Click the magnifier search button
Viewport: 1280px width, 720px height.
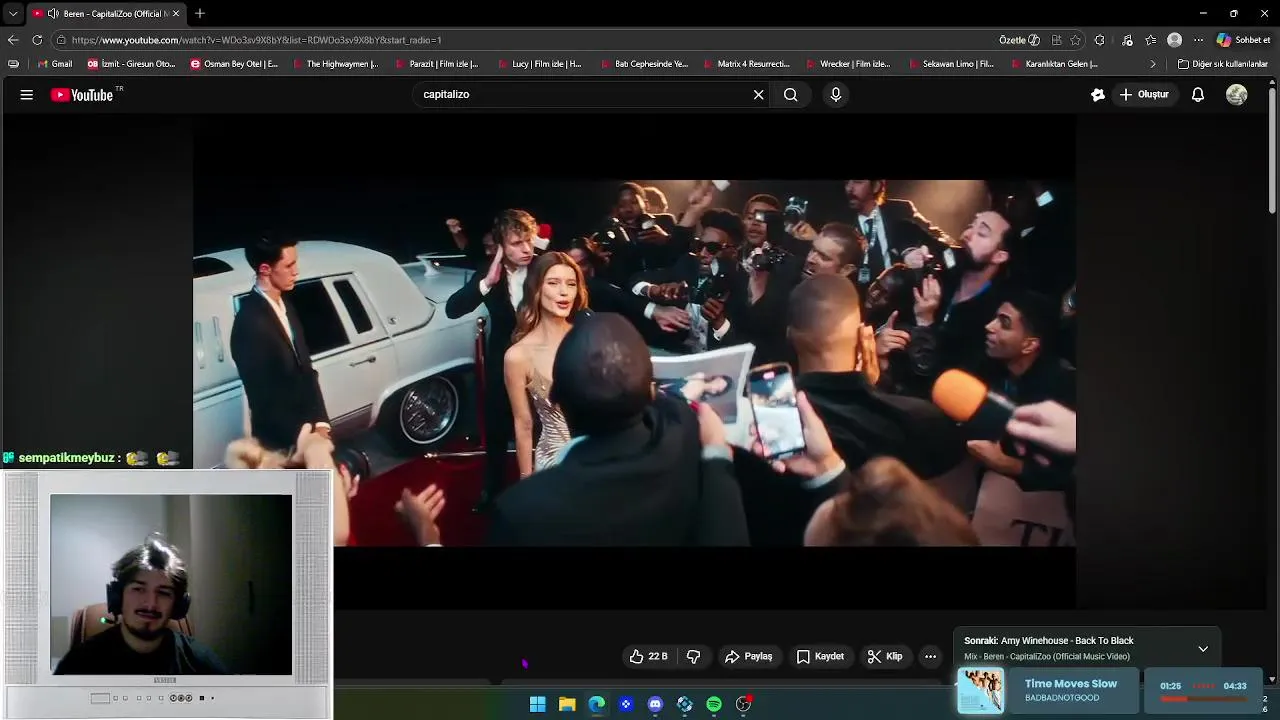tap(791, 95)
